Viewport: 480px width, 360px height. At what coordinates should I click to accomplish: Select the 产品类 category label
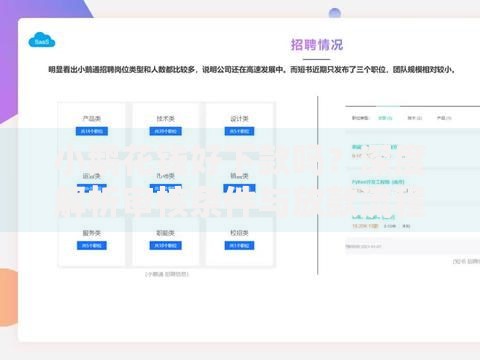point(92,118)
